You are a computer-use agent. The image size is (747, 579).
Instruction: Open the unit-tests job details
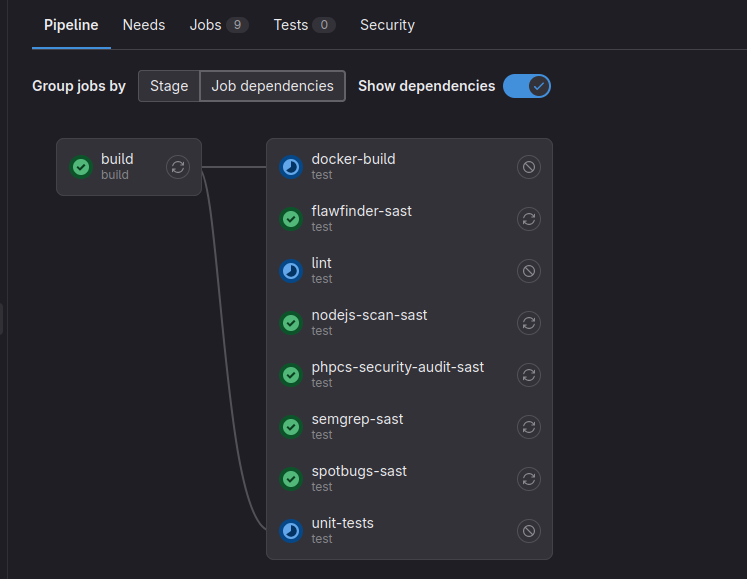pos(343,523)
